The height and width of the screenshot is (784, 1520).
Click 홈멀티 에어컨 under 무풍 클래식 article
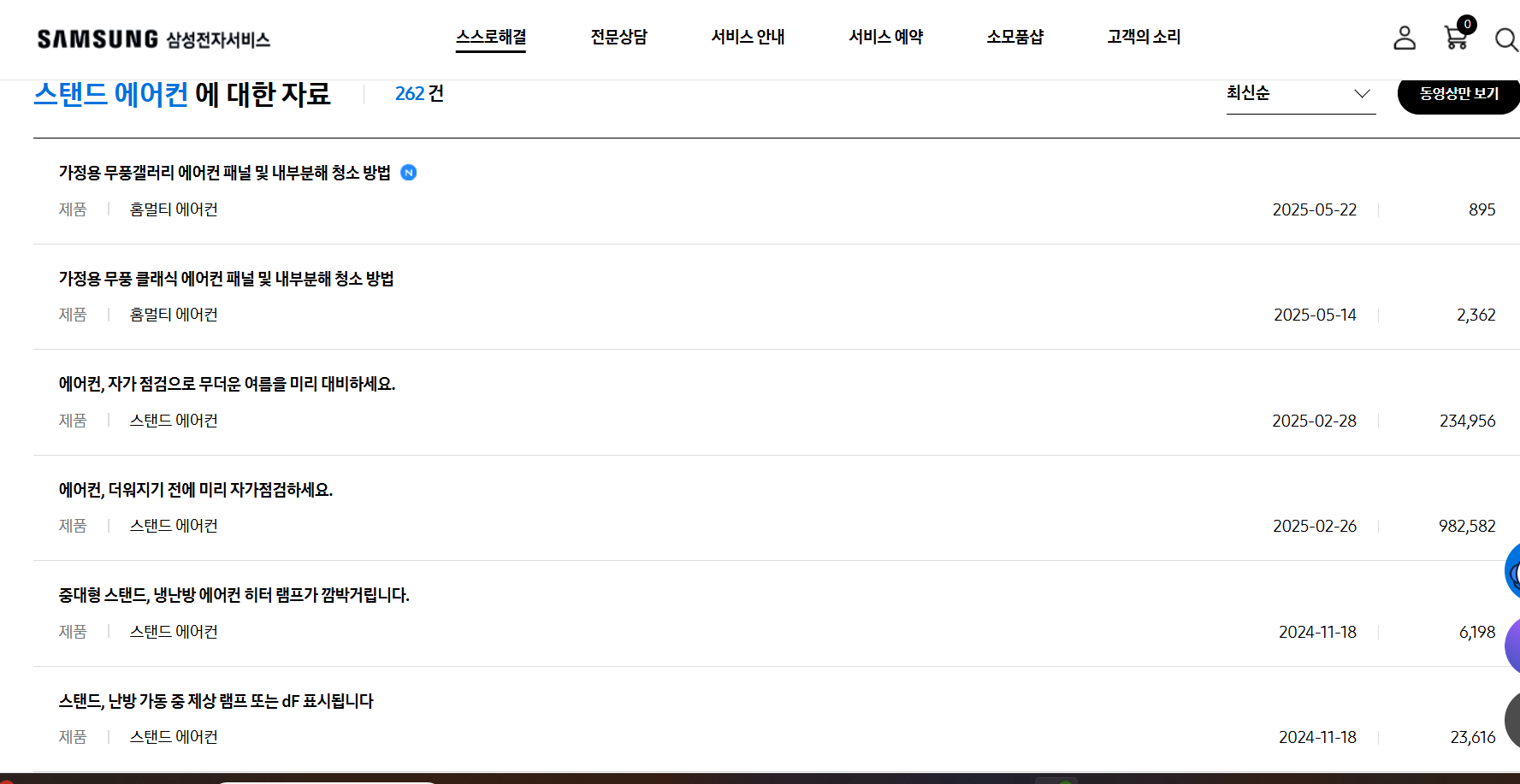174,315
